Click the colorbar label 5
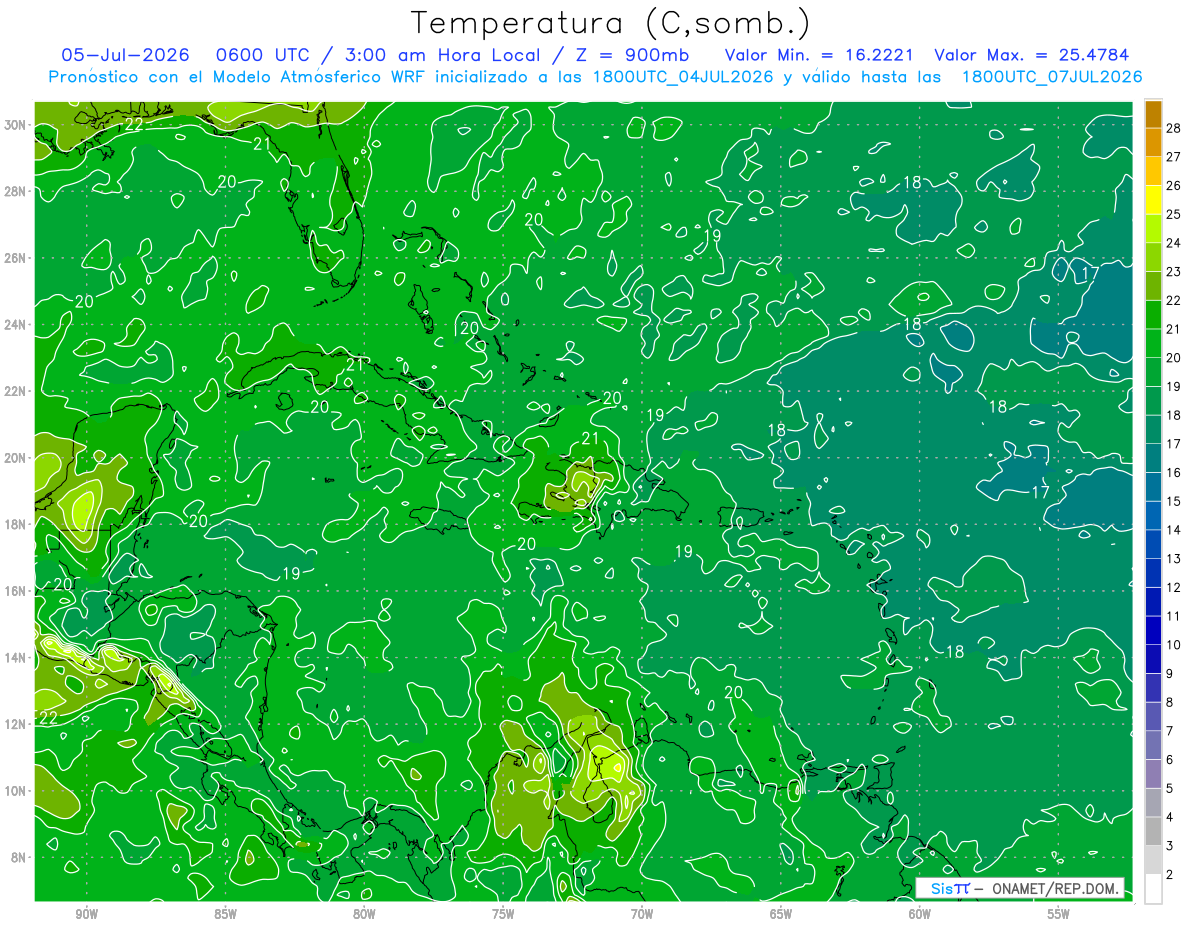The width and height of the screenshot is (1200, 927). tap(1170, 788)
